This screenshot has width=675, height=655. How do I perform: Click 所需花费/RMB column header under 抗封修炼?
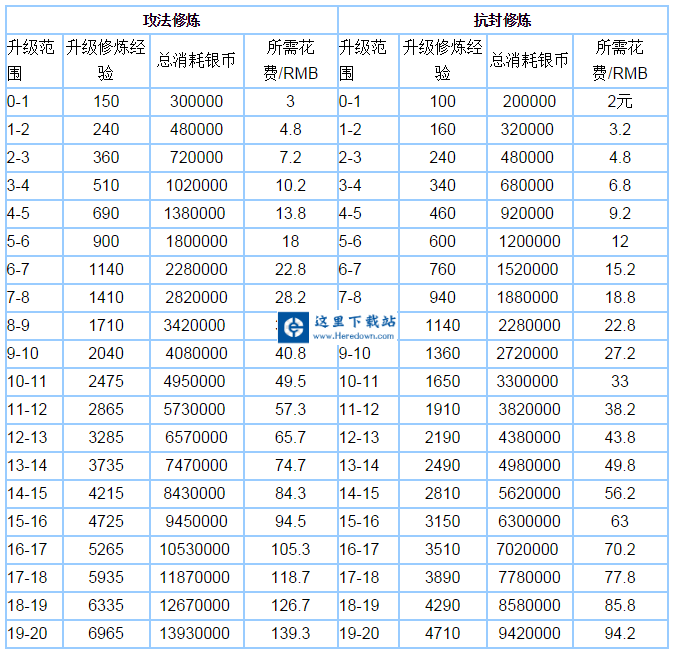pyautogui.click(x=619, y=60)
